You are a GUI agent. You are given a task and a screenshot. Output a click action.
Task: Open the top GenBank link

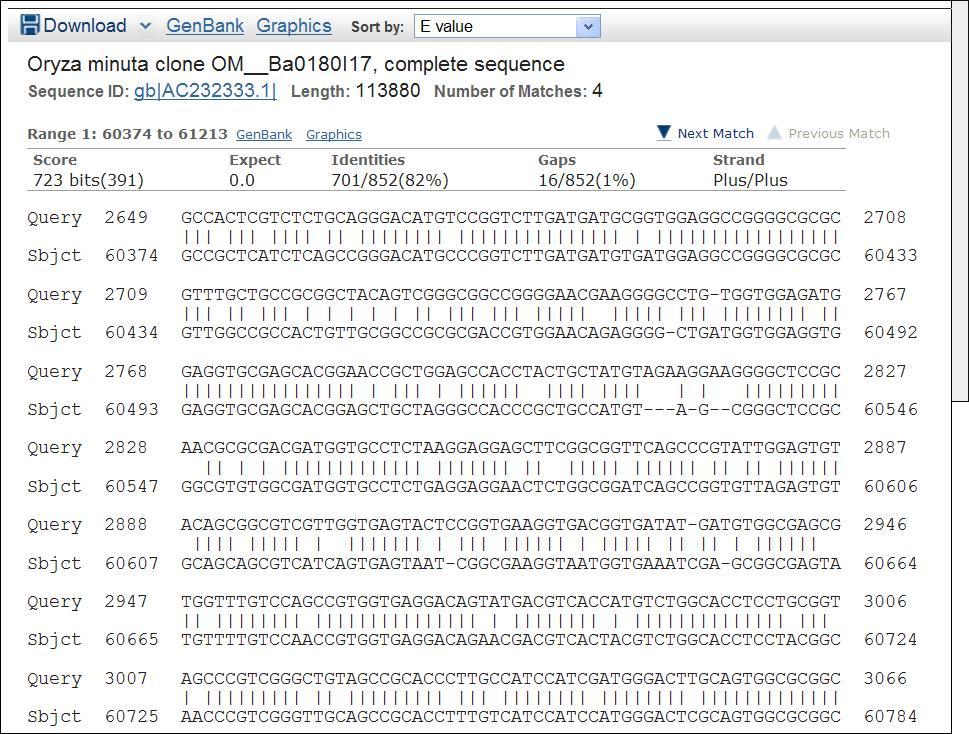[205, 25]
